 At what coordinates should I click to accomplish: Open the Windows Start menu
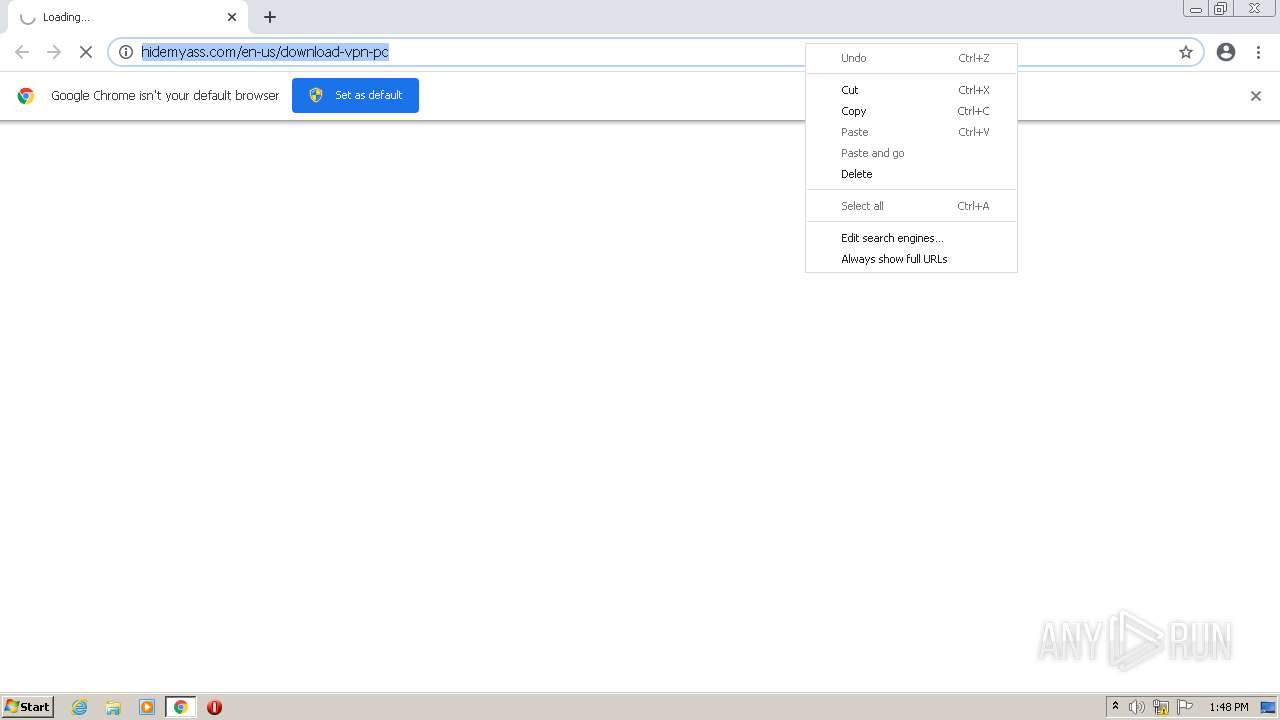pyautogui.click(x=28, y=706)
